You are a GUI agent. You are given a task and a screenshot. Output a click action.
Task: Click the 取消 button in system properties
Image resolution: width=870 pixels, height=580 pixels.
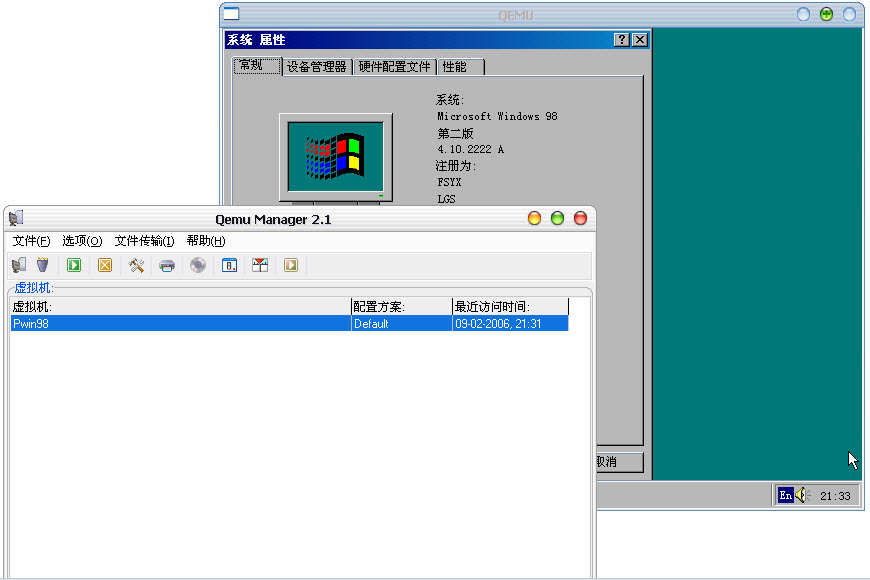(619, 462)
